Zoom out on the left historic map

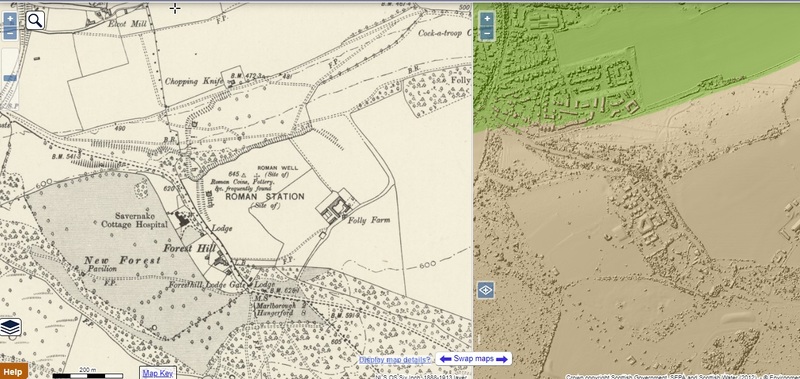click(10, 34)
